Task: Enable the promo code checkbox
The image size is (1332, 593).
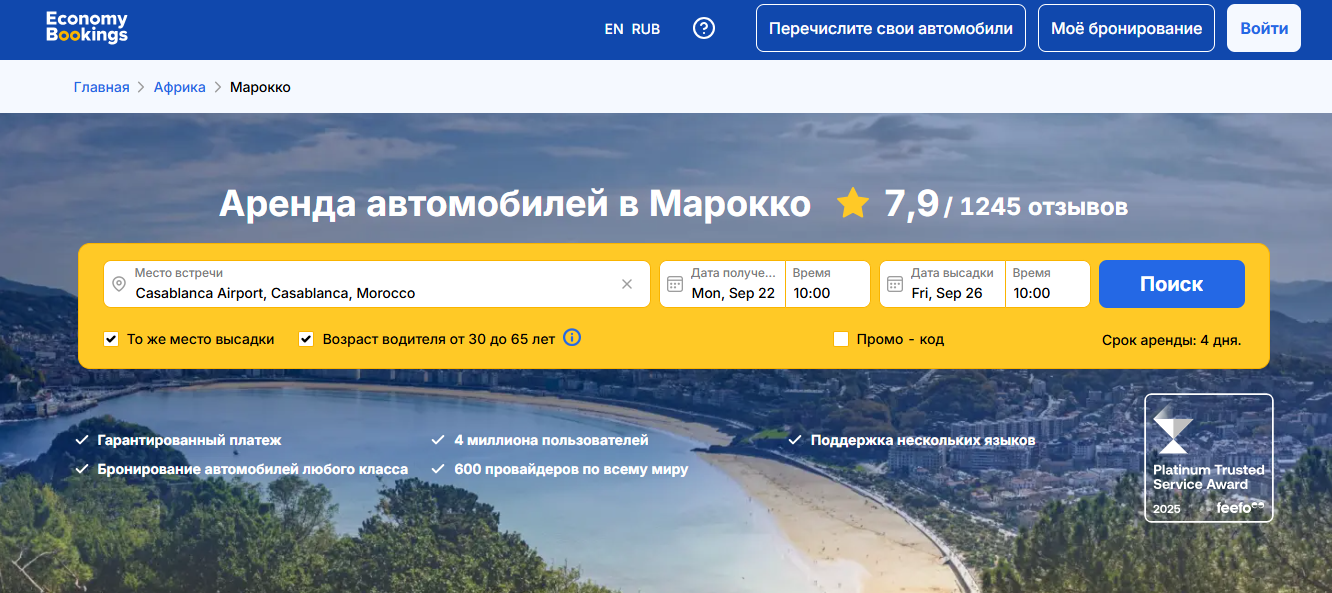Action: (841, 339)
